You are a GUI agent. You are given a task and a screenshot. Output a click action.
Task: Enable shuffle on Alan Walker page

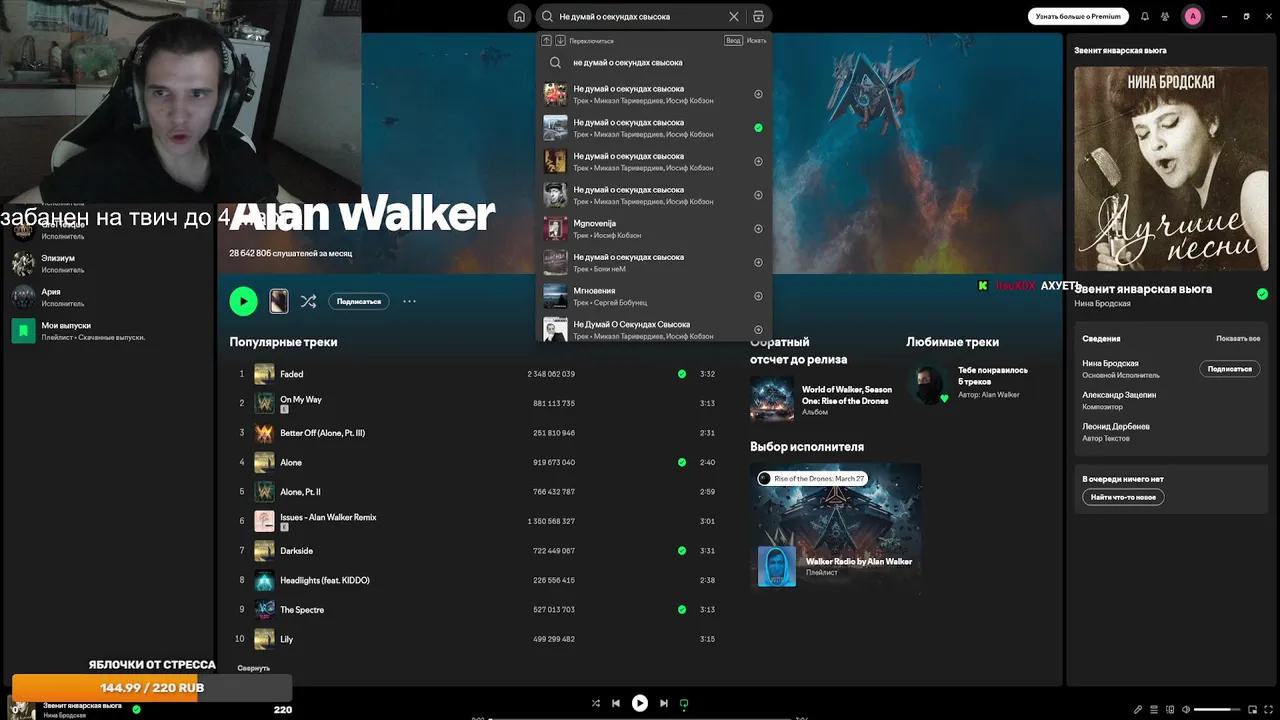point(308,301)
